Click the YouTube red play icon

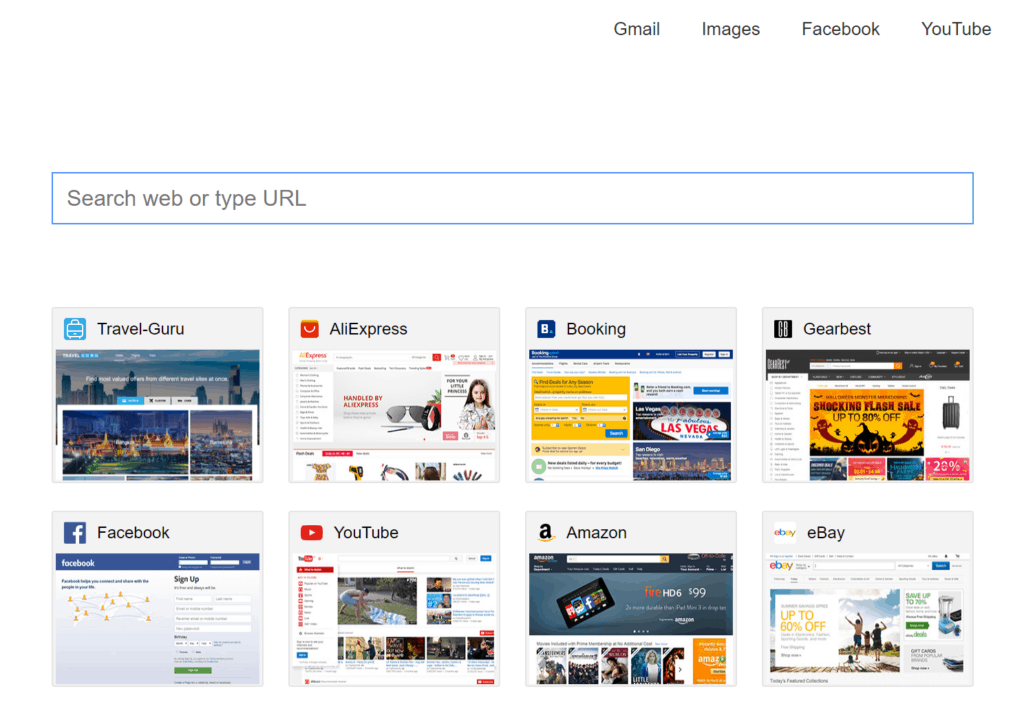(x=312, y=533)
